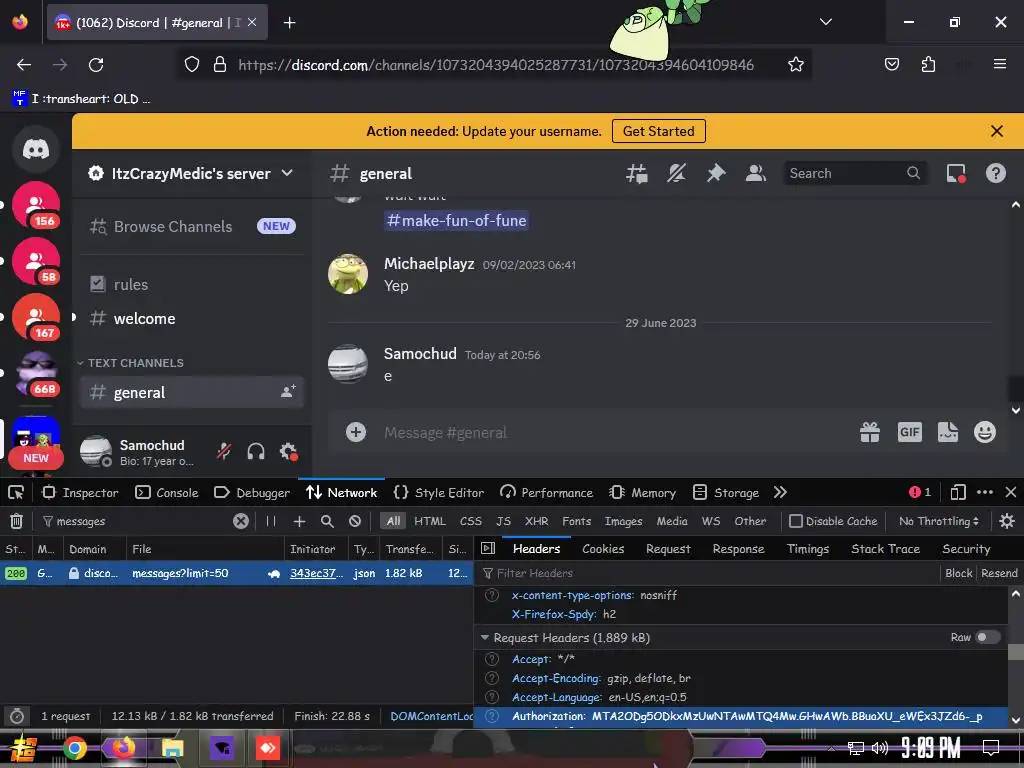Toggle deafen headphones

(x=256, y=451)
